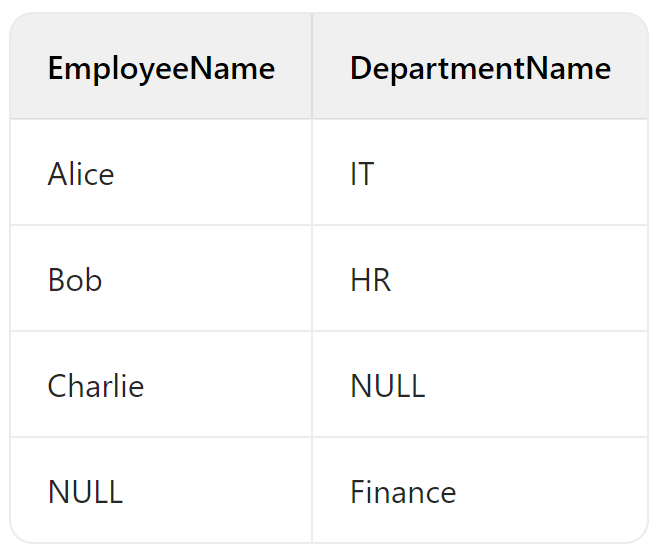661x555 pixels.
Task: Click the word Alice
Action: [x=81, y=174]
